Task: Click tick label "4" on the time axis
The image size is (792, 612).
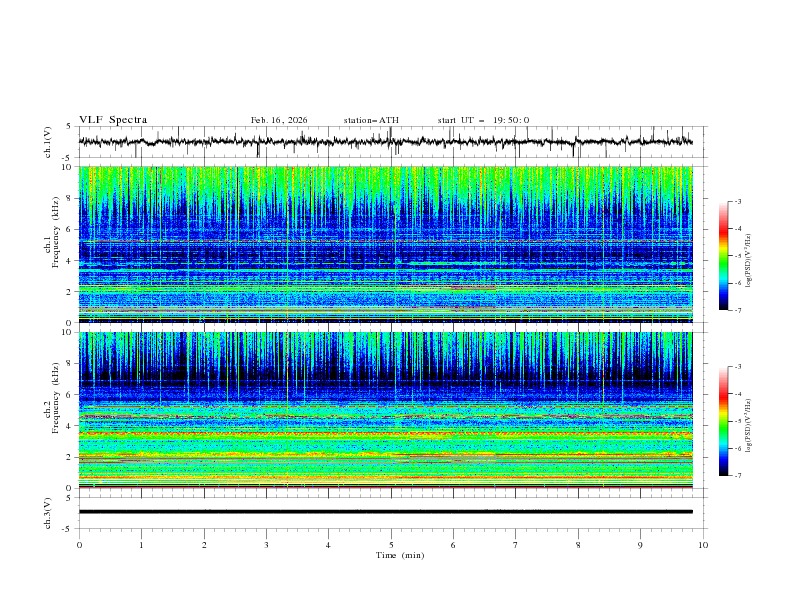Action: point(328,545)
